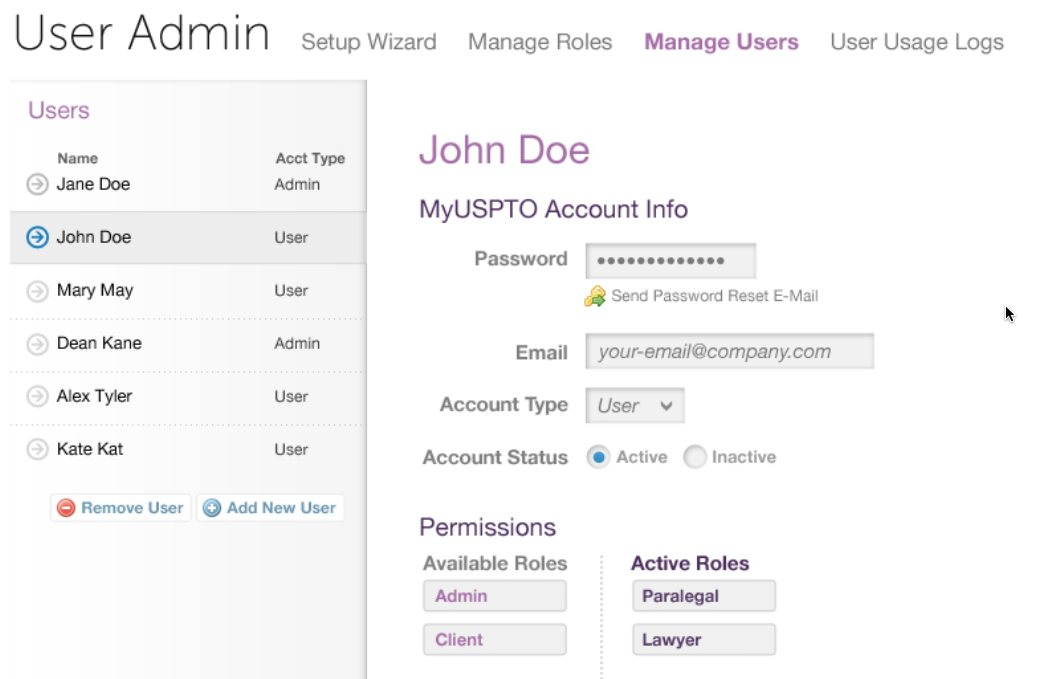Select the Active account status radio
The image size is (1053, 679).
tap(598, 457)
